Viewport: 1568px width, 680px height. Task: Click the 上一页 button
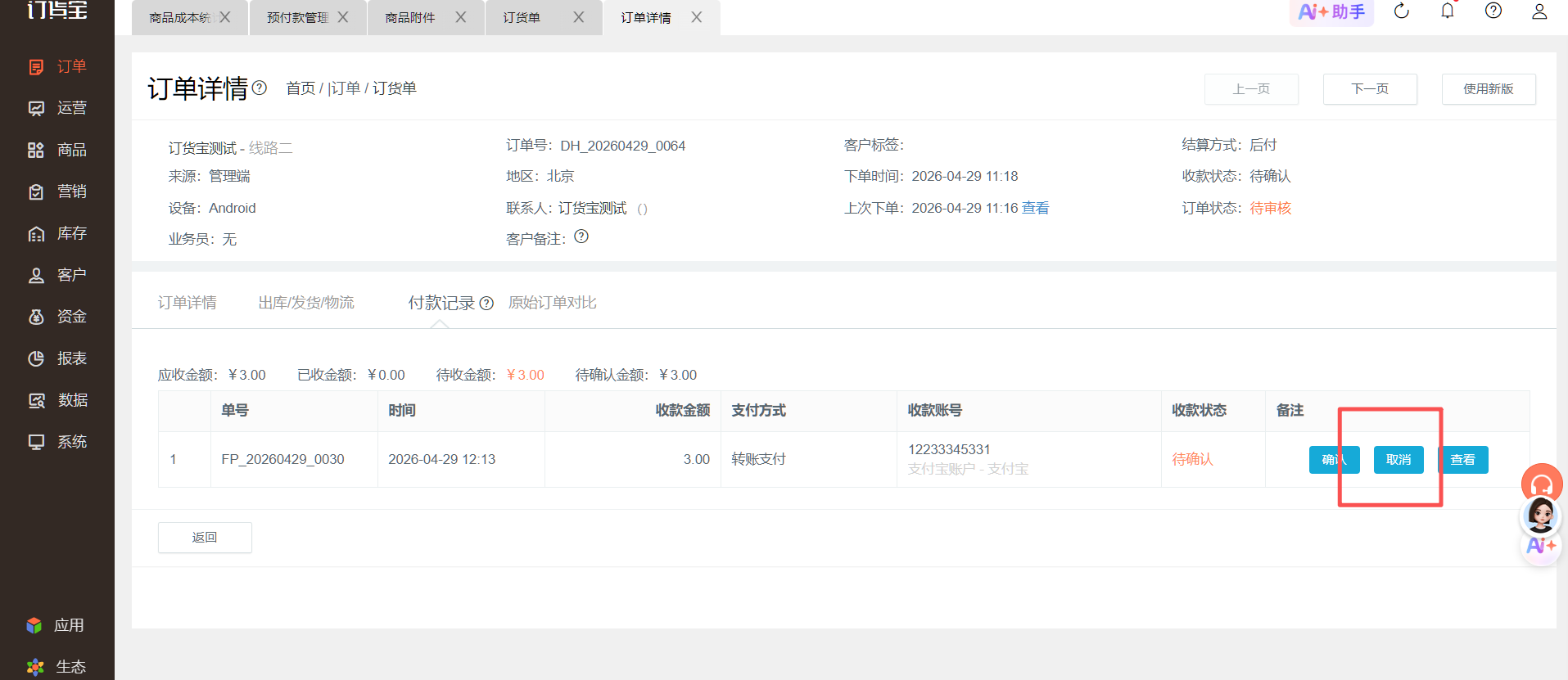[1251, 89]
